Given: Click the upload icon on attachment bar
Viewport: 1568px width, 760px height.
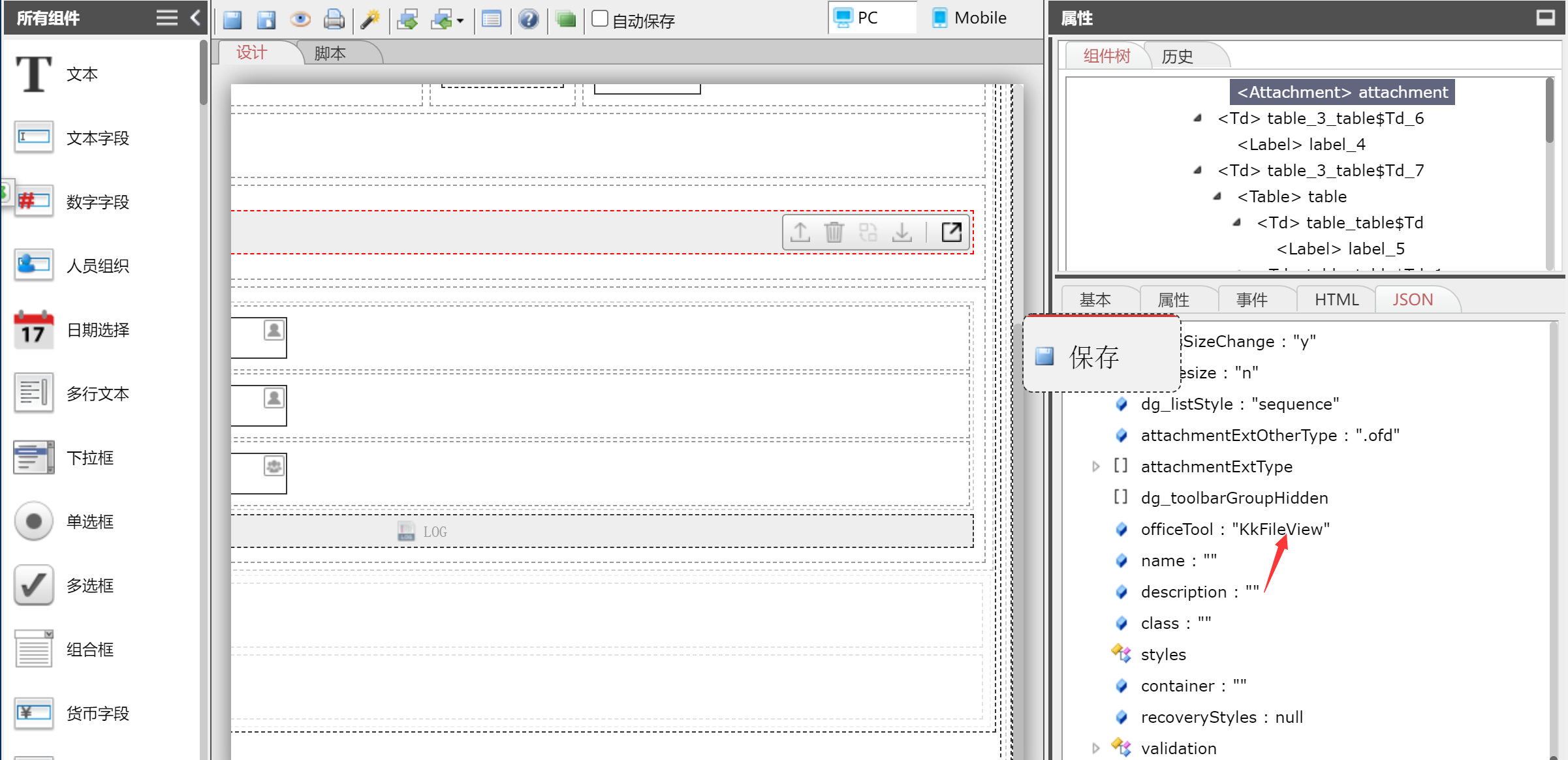Looking at the screenshot, I should click(x=800, y=232).
